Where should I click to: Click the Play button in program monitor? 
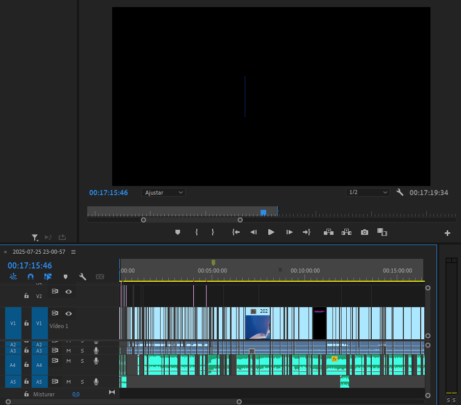[x=271, y=232]
